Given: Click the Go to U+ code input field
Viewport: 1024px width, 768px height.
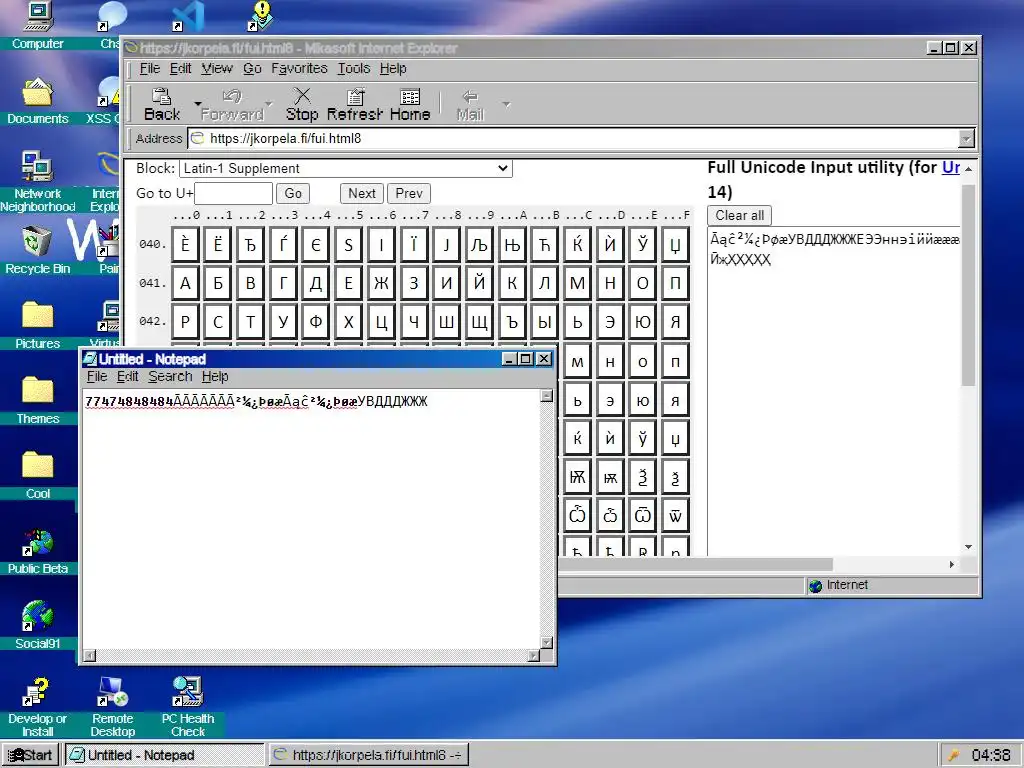Looking at the screenshot, I should 233,193.
